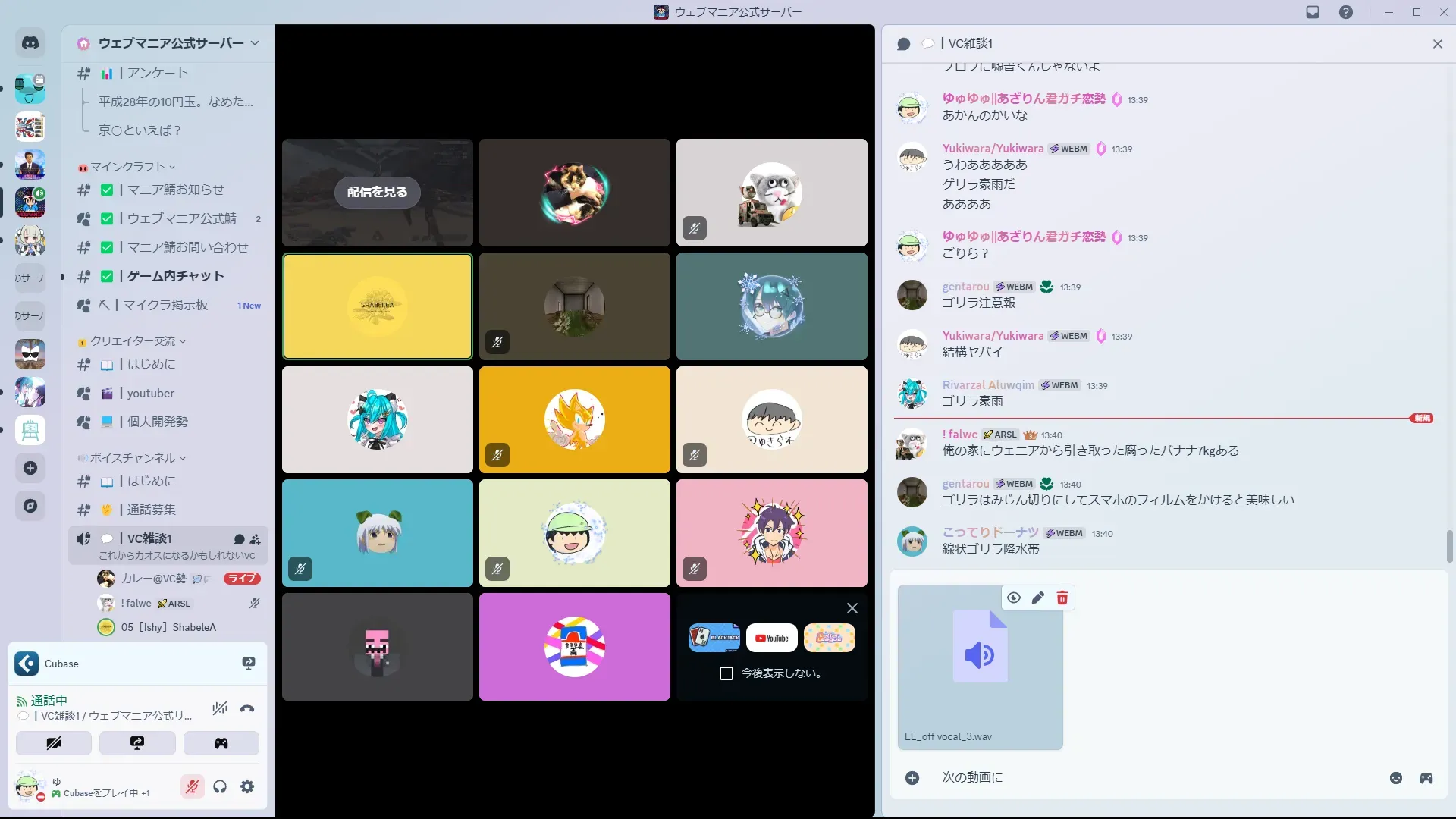Open Explore Discoverable Servers compass icon
The width and height of the screenshot is (1456, 819).
(30, 506)
